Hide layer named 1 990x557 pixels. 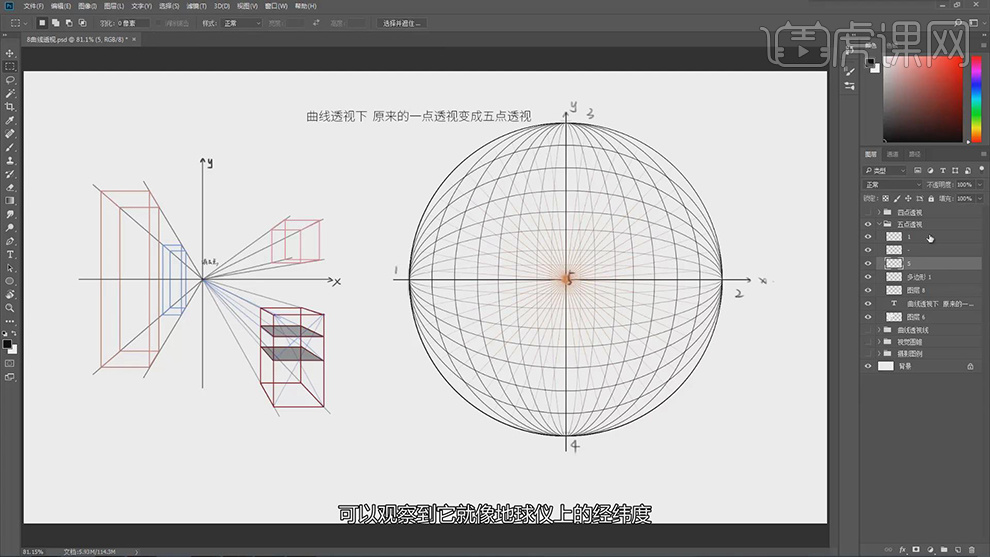point(868,237)
